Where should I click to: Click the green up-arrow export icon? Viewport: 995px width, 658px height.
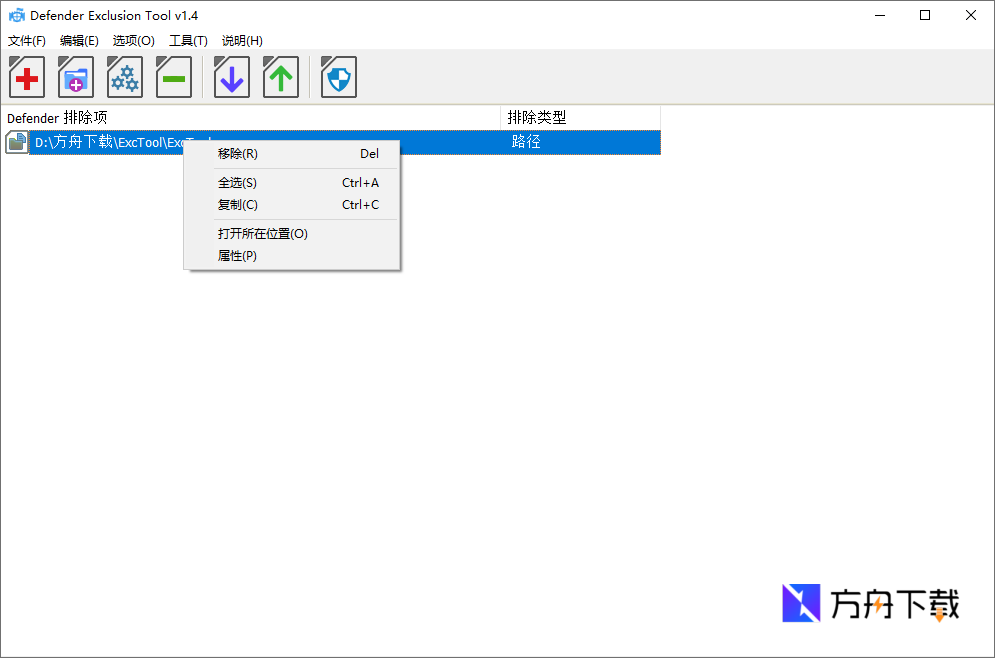(280, 77)
